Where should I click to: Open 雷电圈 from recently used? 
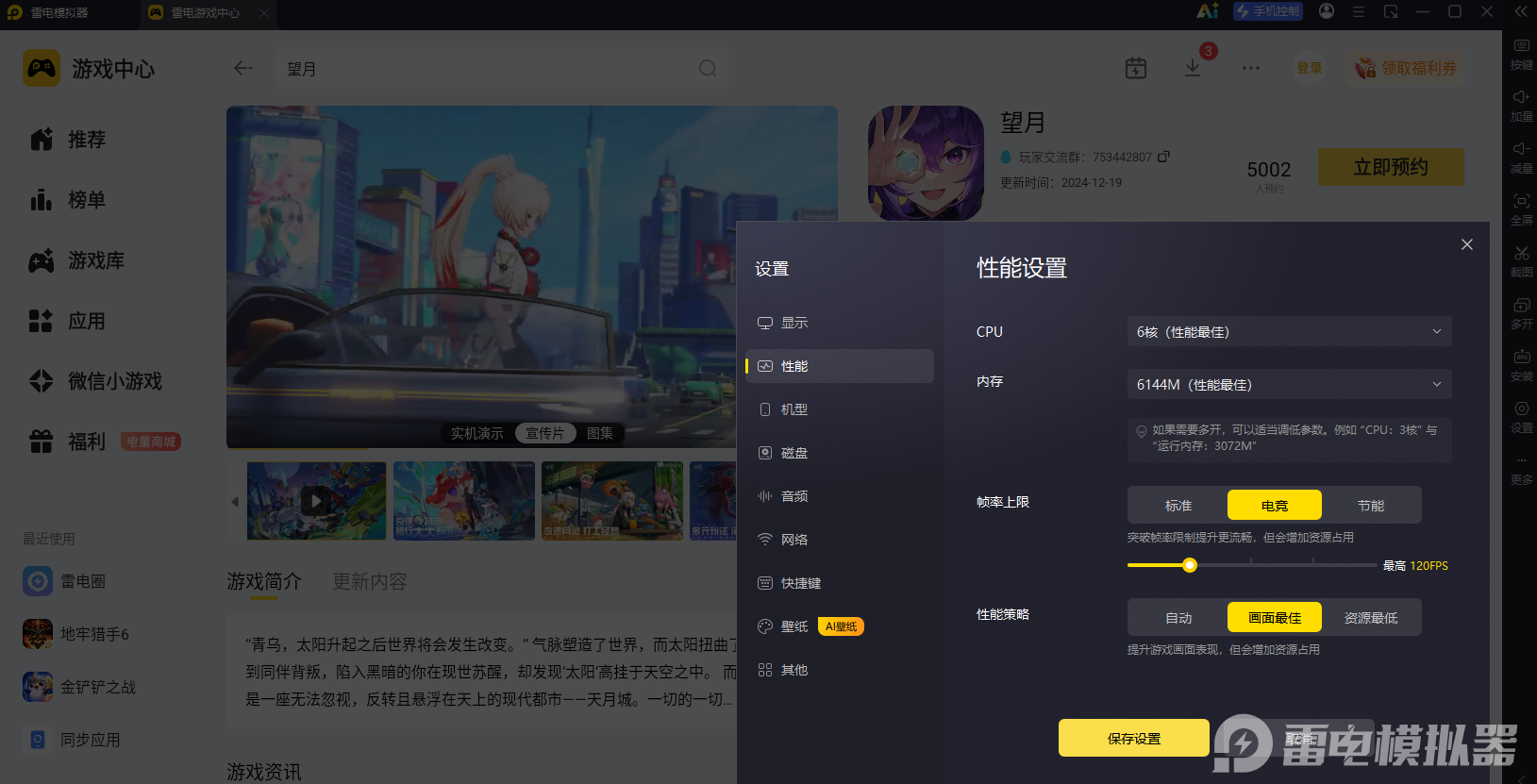pyautogui.click(x=64, y=581)
